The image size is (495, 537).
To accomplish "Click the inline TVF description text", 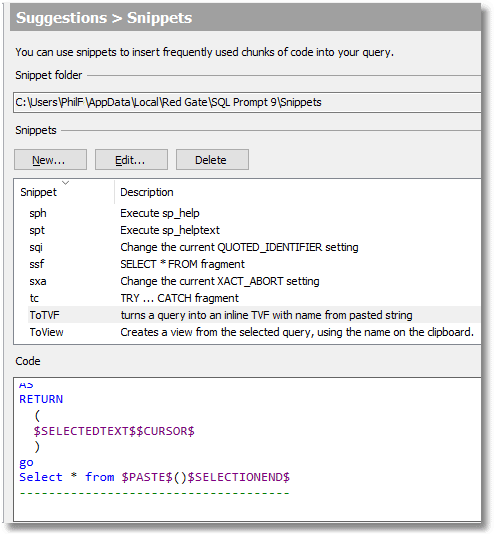I will [x=266, y=315].
